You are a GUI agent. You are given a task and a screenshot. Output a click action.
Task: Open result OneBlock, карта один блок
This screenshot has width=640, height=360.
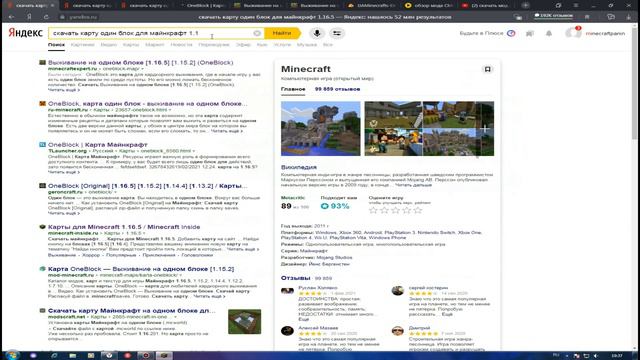[147, 104]
